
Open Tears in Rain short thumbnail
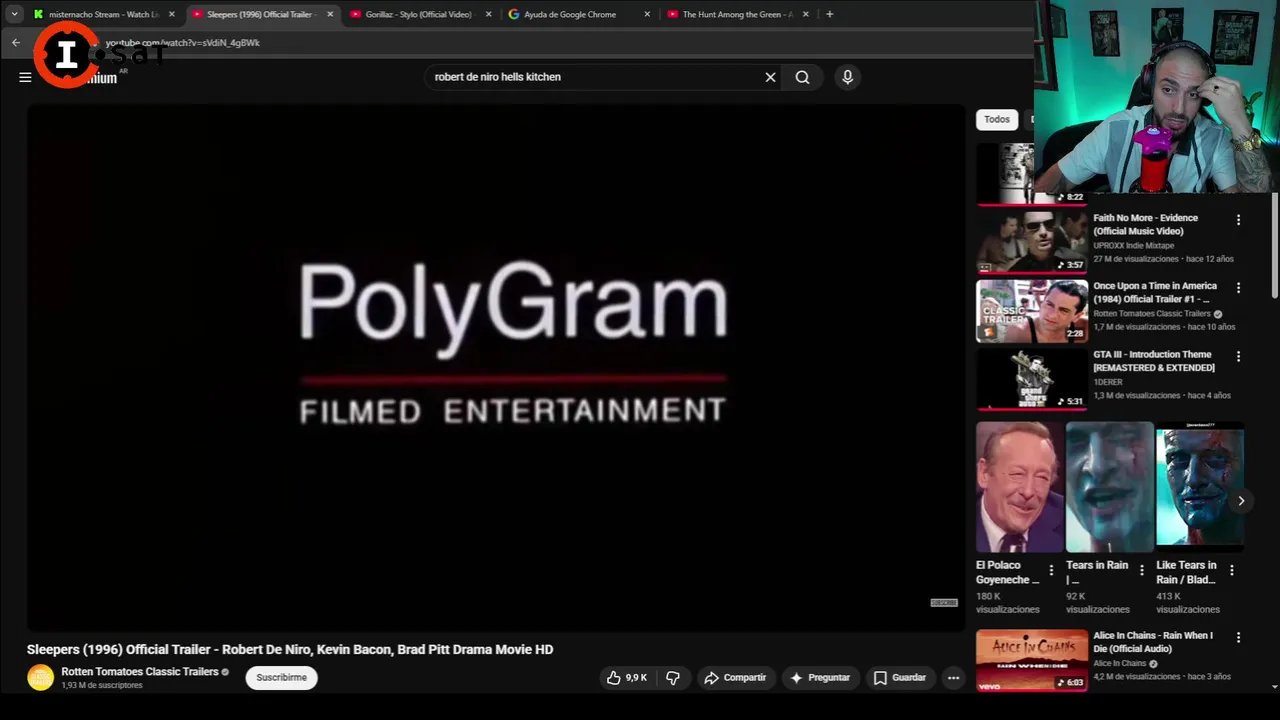(x=1110, y=487)
